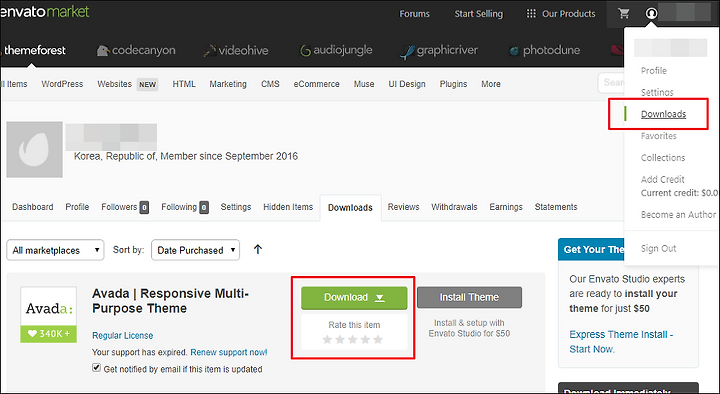Toggle email notification for item updates

point(96,367)
